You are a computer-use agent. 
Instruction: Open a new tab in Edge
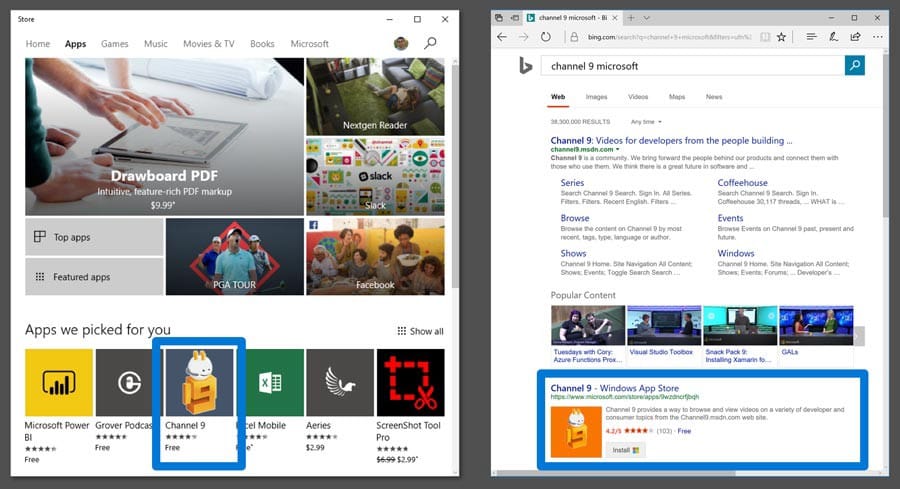[x=631, y=18]
